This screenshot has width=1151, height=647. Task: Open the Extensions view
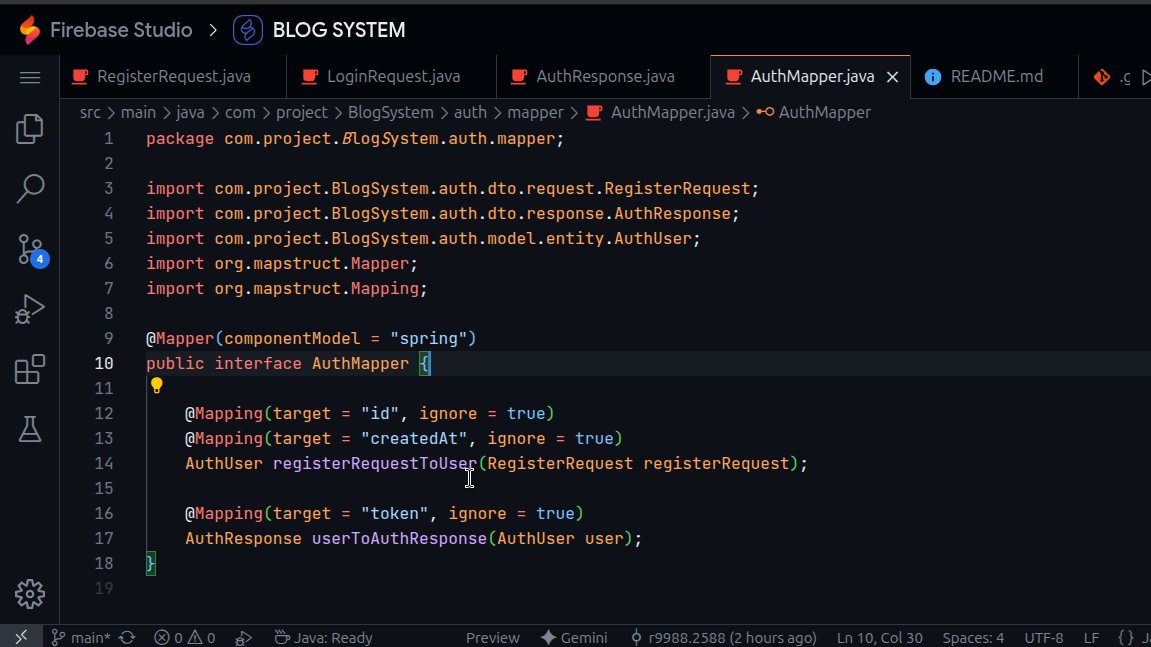[x=30, y=369]
